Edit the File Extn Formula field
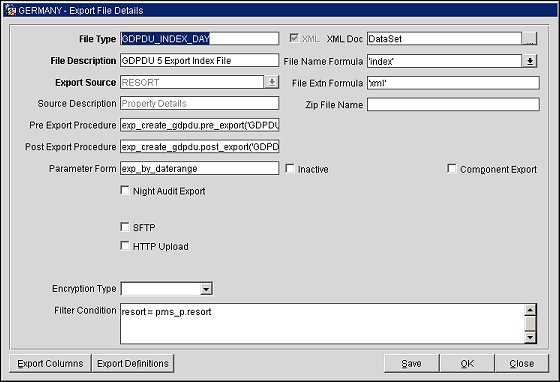560x382 pixels. point(453,83)
